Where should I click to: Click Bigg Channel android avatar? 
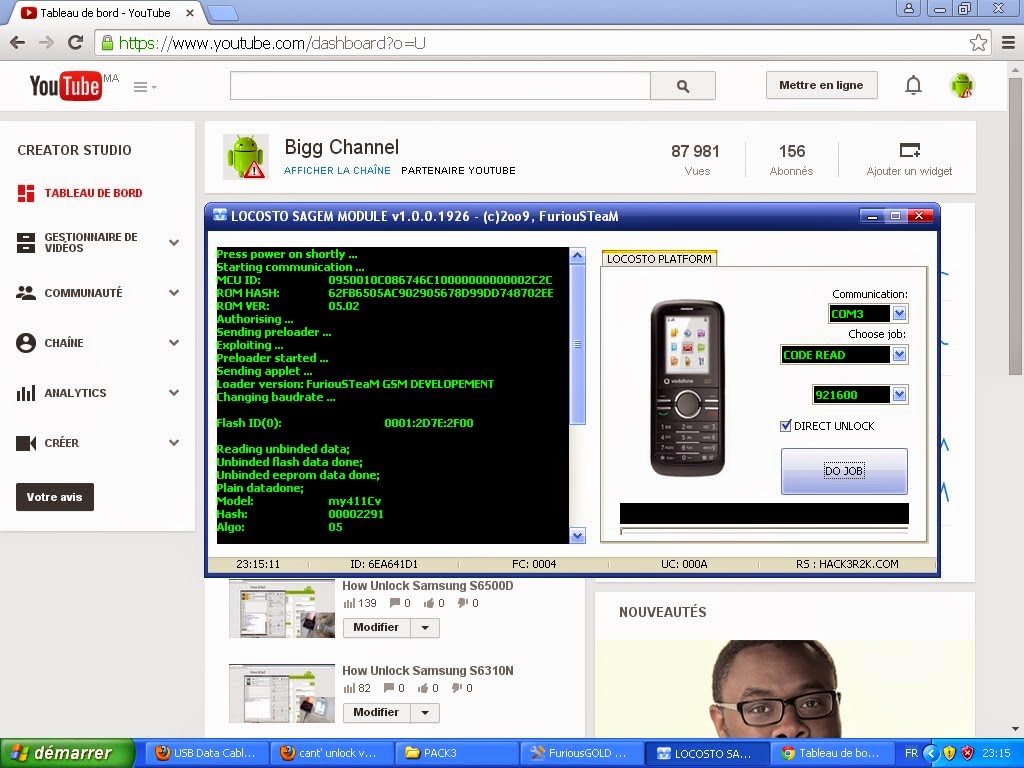click(246, 157)
